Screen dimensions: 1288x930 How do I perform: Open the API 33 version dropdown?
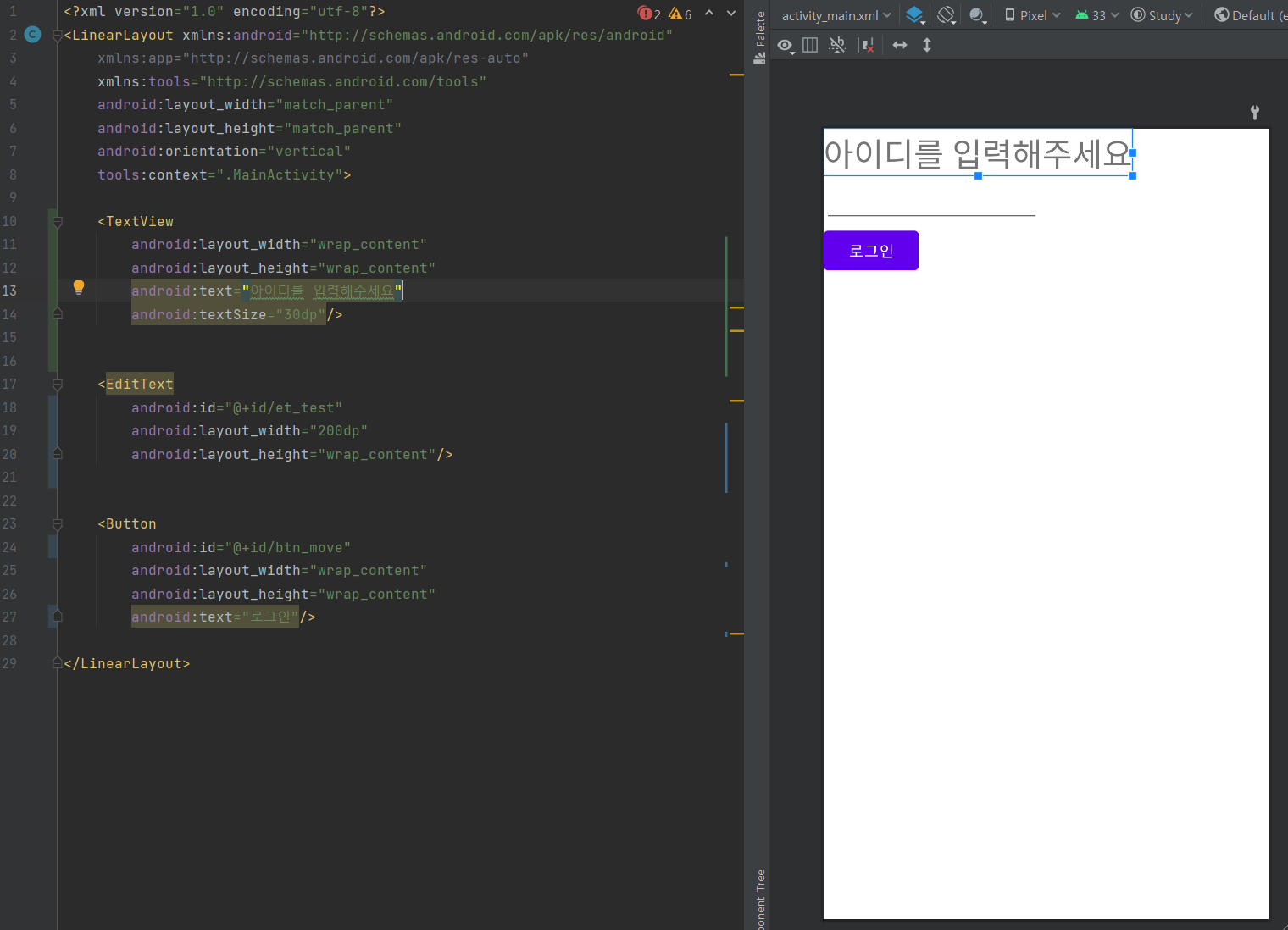coord(1096,15)
